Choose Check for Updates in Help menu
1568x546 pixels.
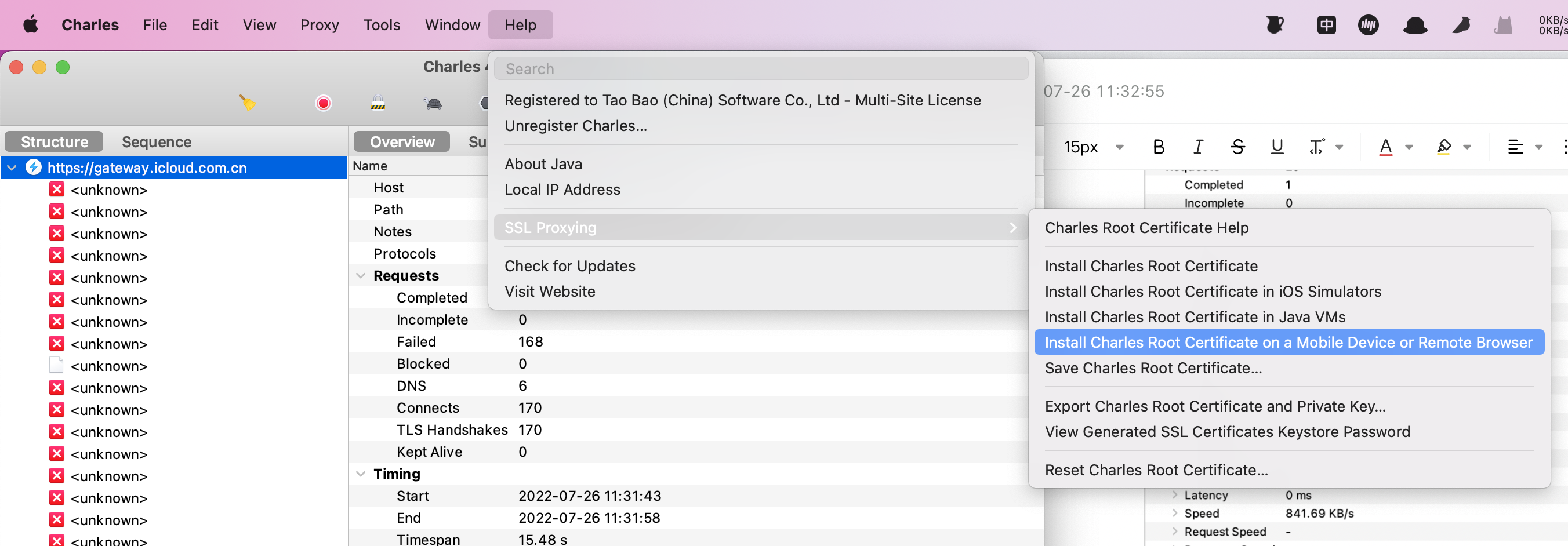pyautogui.click(x=569, y=266)
